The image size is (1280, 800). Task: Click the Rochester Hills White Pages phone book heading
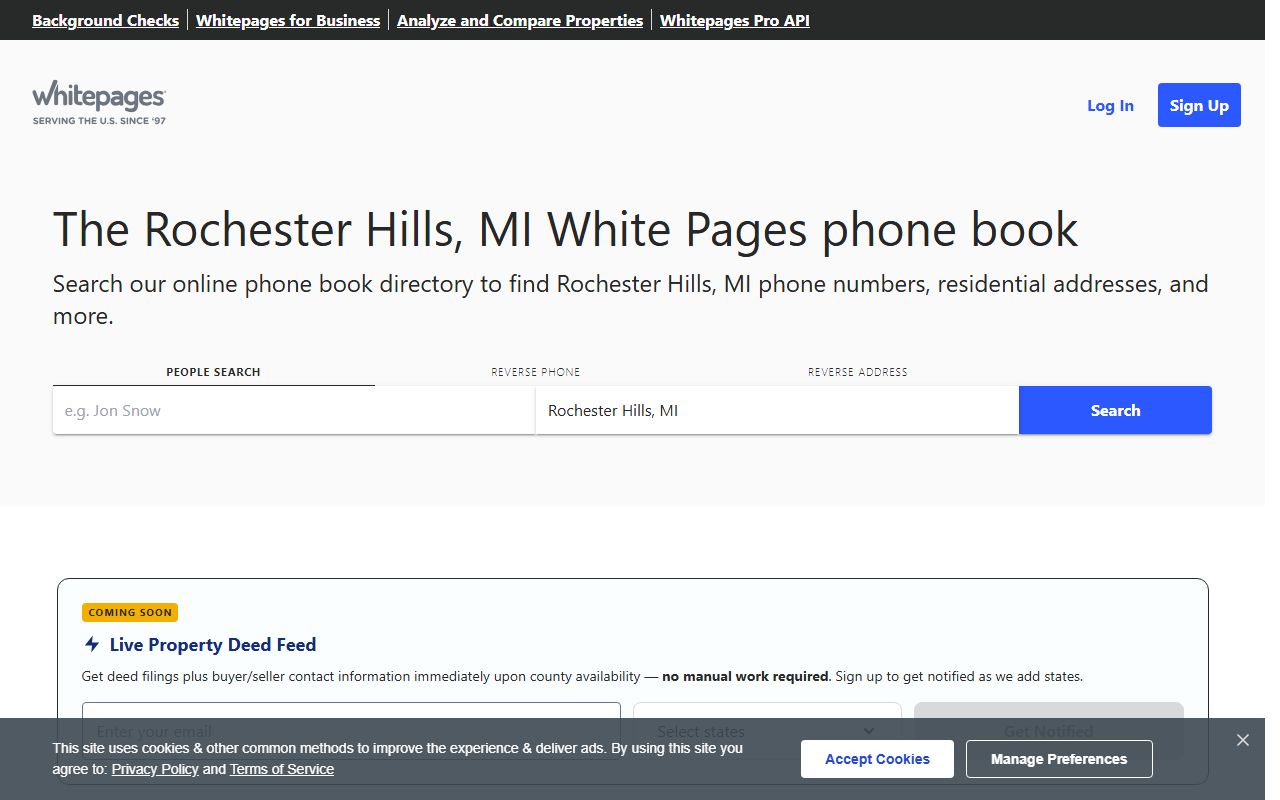[565, 229]
